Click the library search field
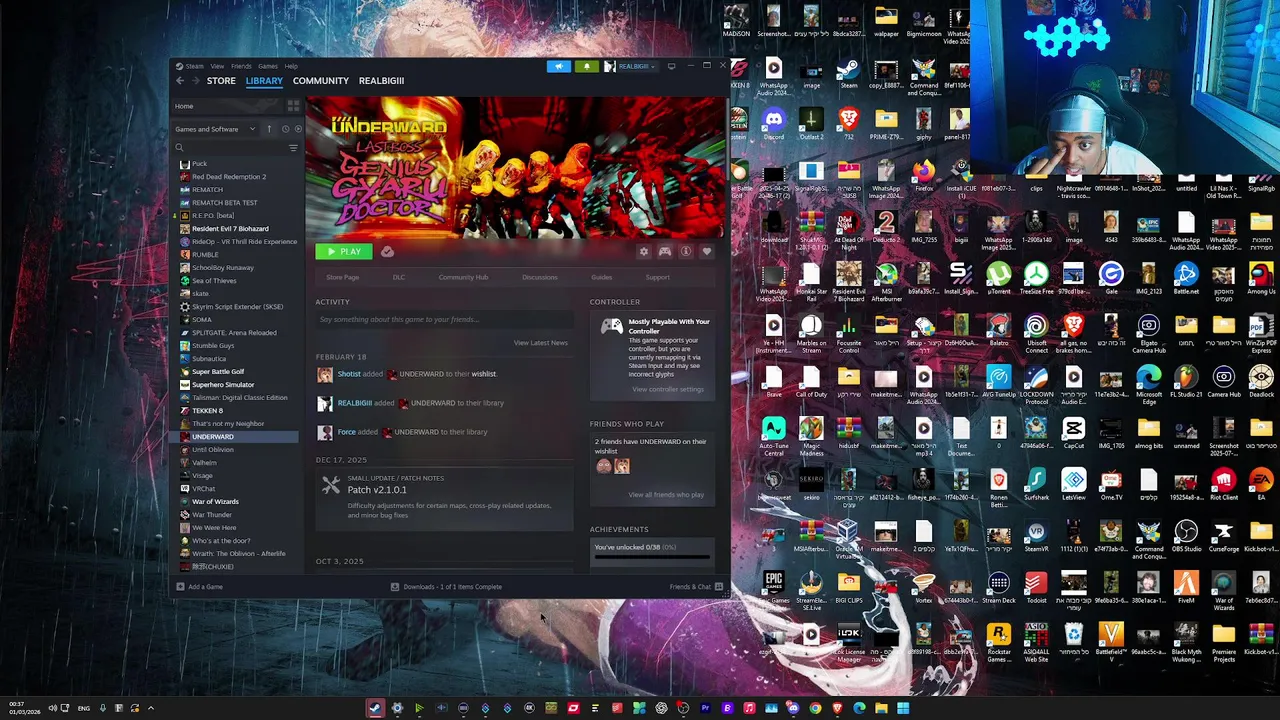This screenshot has width=1280, height=720. (230, 148)
